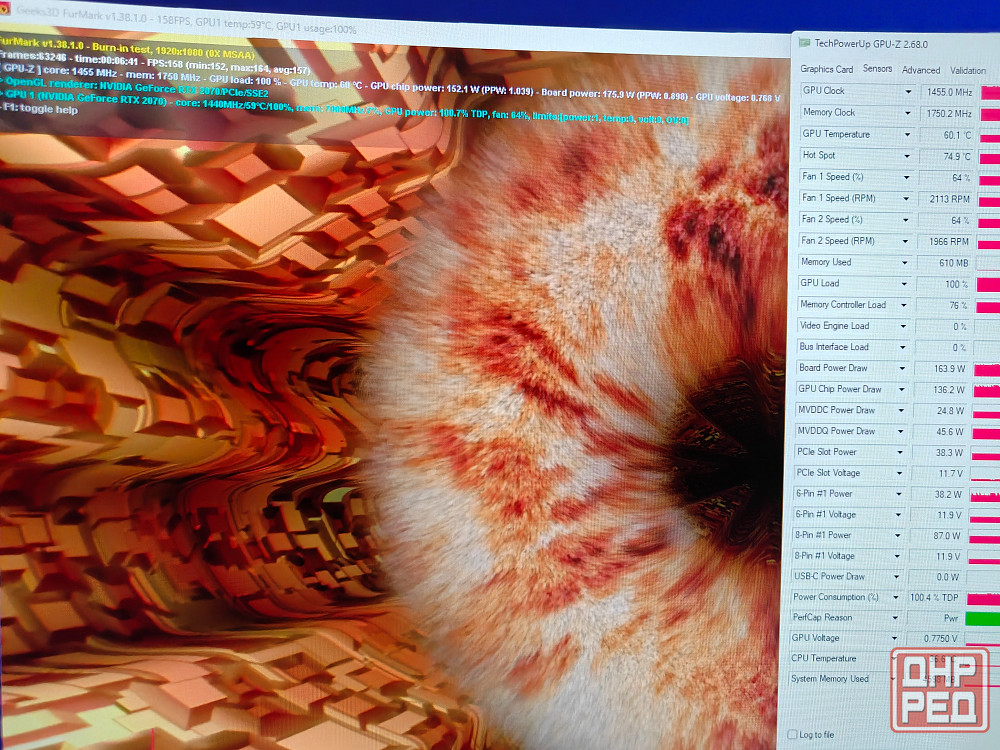Switch to the Graphics Card tab
The image size is (1000, 750).
coord(826,69)
